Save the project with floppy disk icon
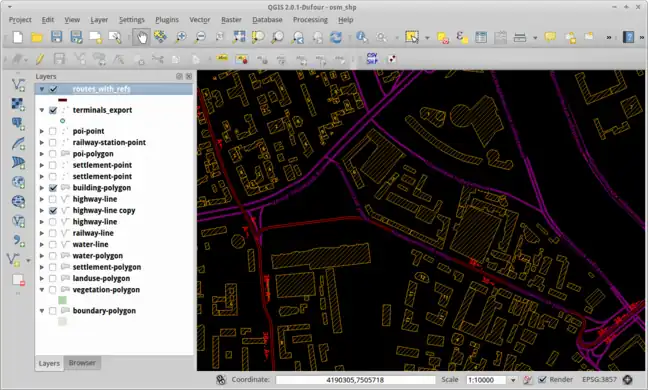Image resolution: width=648 pixels, height=390 pixels. 56,37
